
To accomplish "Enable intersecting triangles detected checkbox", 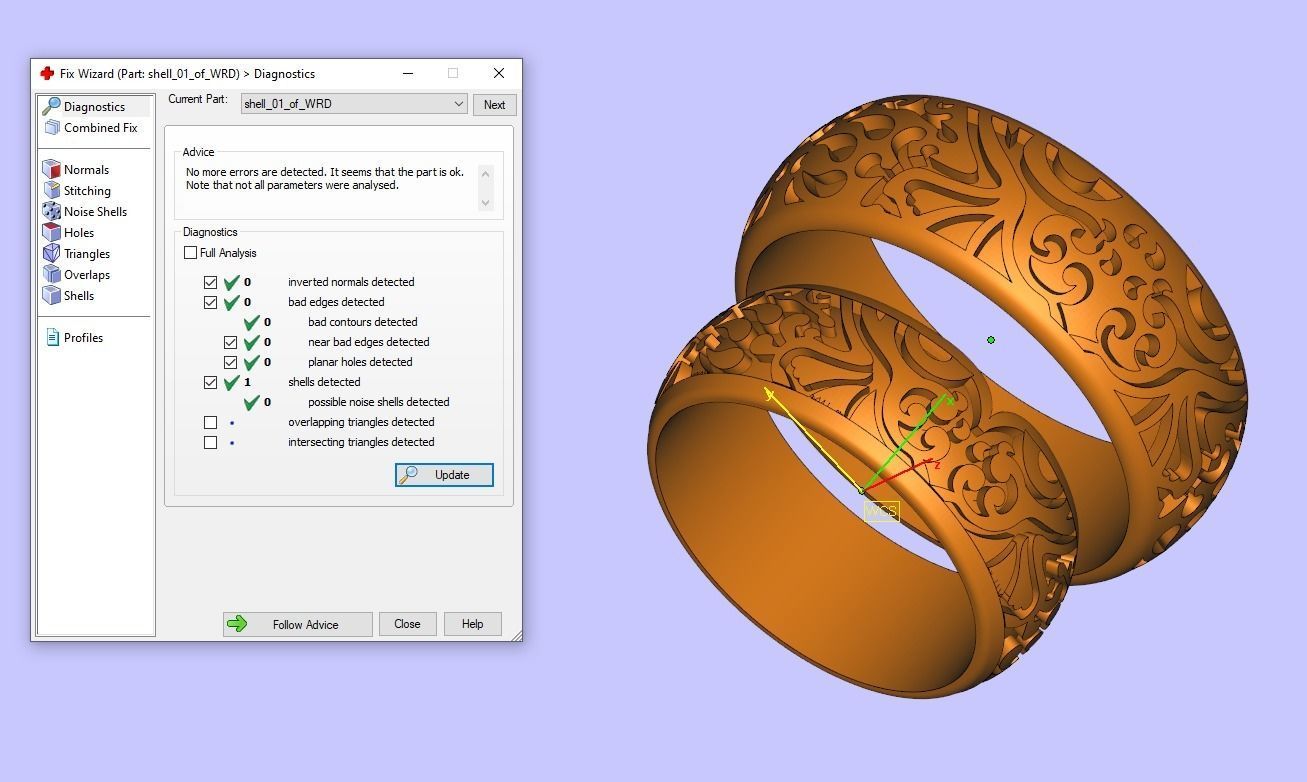I will pyautogui.click(x=210, y=442).
